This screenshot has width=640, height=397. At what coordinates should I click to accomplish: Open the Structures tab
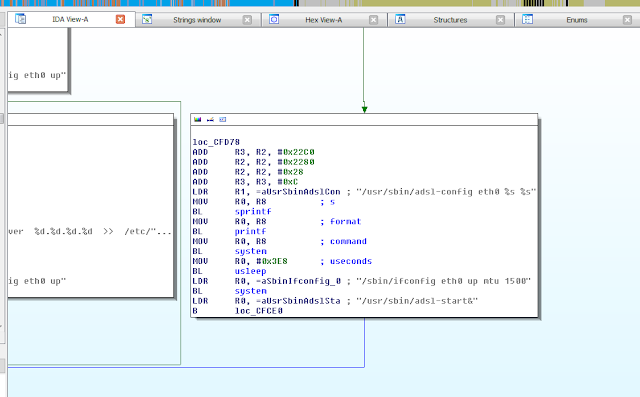coord(450,20)
